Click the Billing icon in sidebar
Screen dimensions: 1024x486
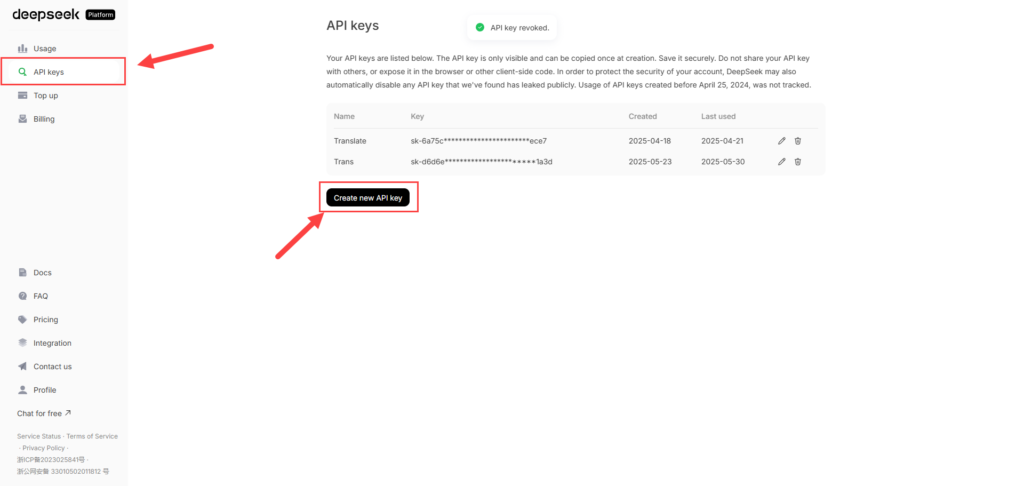pyautogui.click(x=23, y=119)
